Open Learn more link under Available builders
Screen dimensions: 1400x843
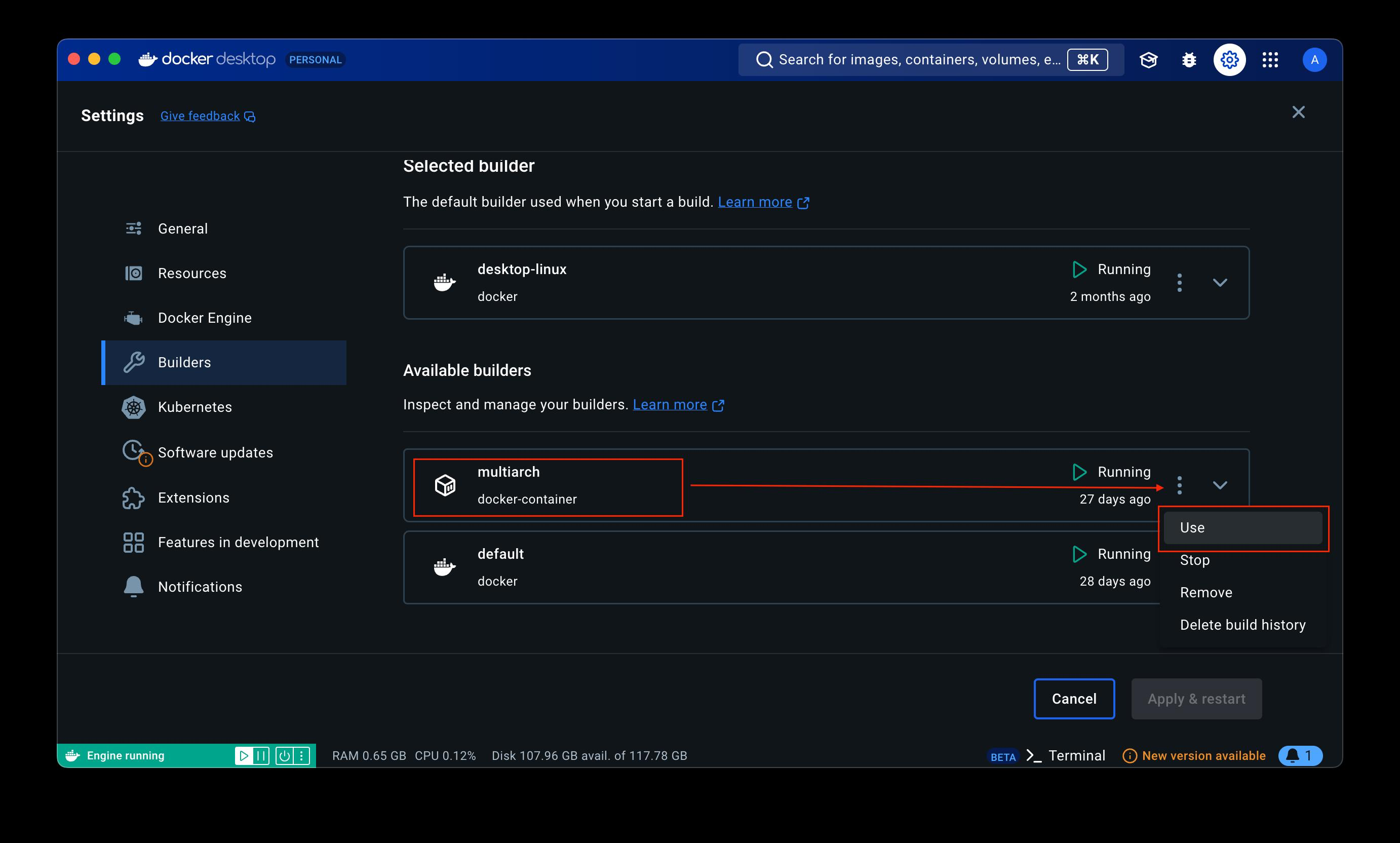tap(670, 404)
